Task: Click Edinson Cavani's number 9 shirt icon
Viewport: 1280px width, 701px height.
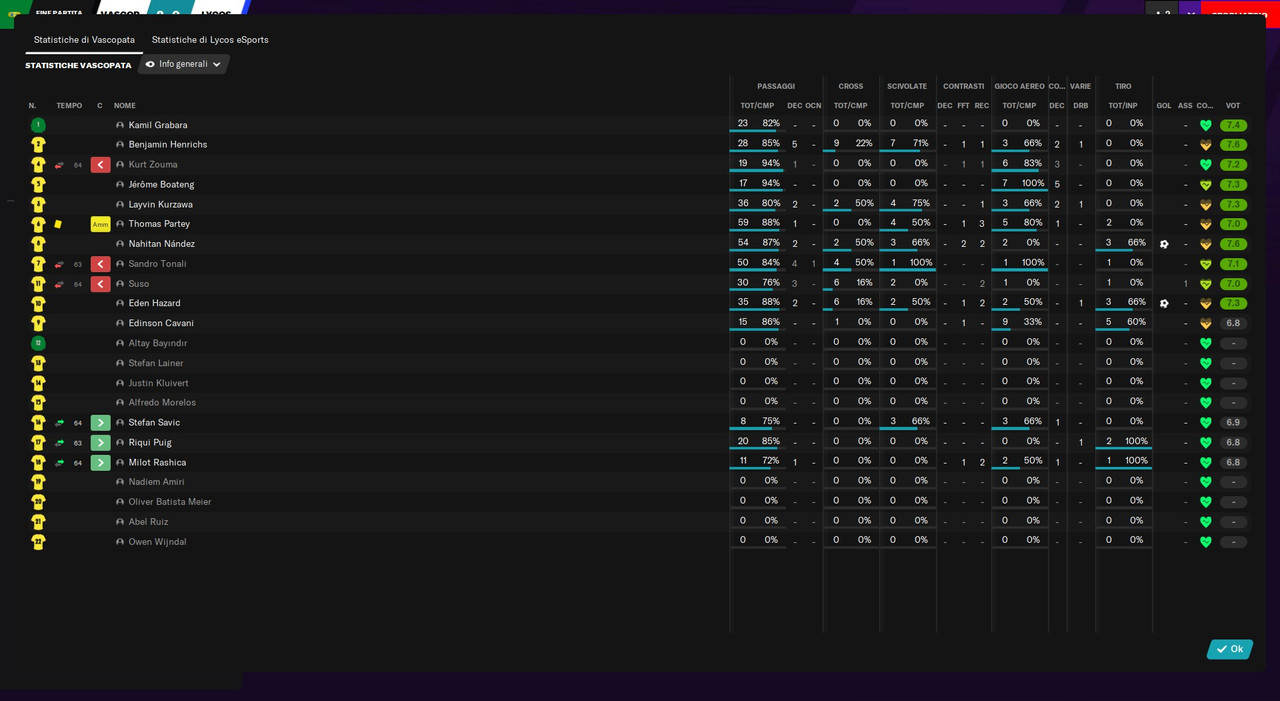Action: pos(38,323)
